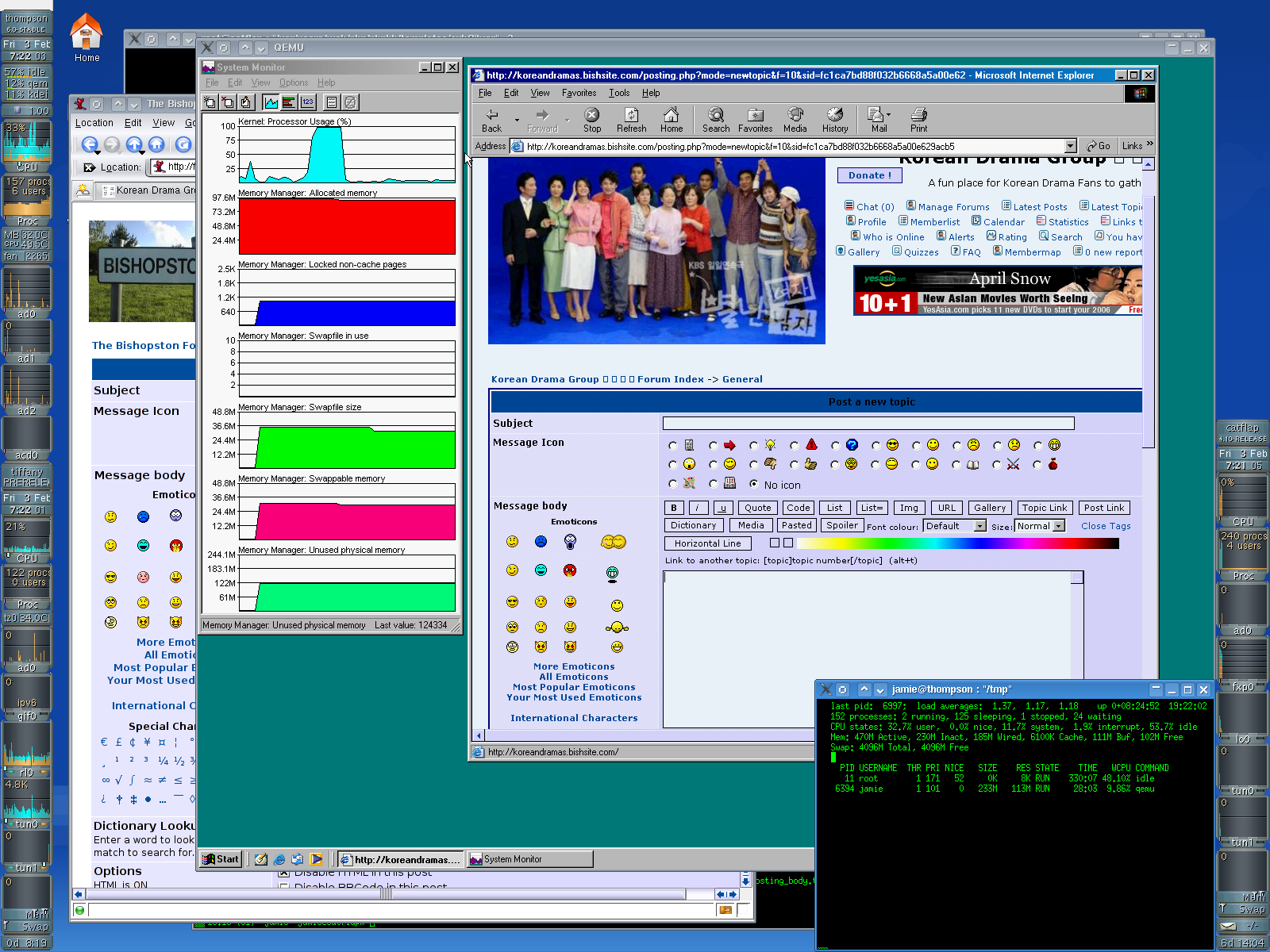Select the crossed swords message icon radio
Viewport: 1270px width, 952px height.
point(997,465)
